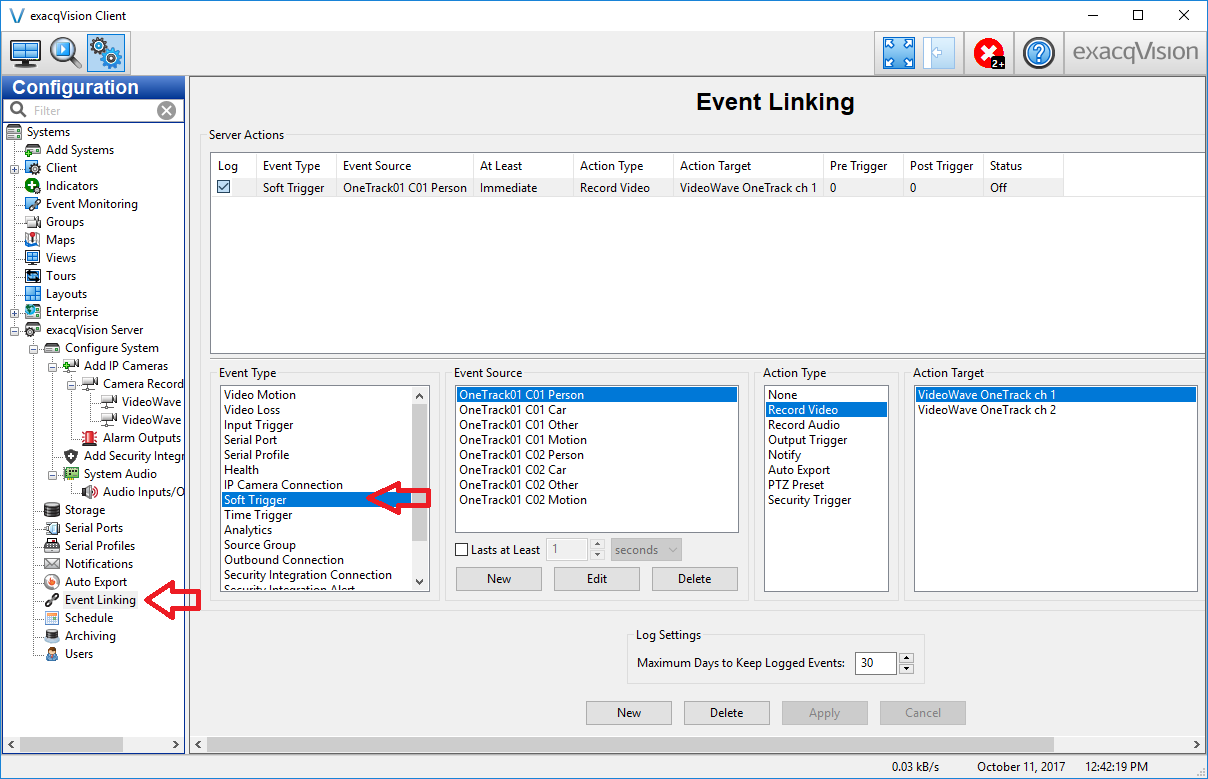Select Event Linking in the tree
Image resolution: width=1208 pixels, height=779 pixels.
click(x=100, y=600)
